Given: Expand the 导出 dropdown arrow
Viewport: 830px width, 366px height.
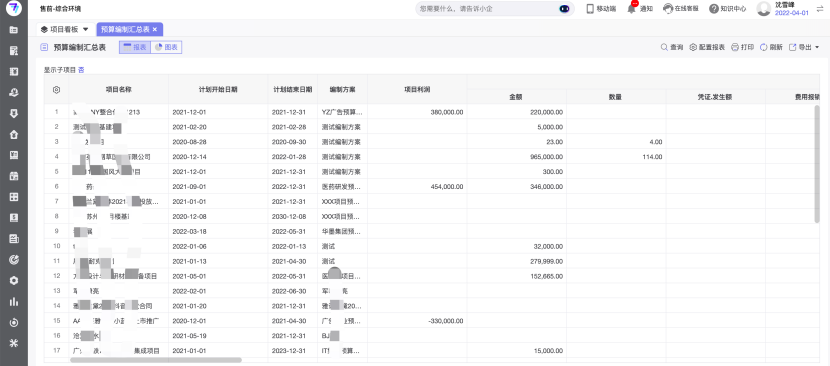Looking at the screenshot, I should pyautogui.click(x=817, y=48).
